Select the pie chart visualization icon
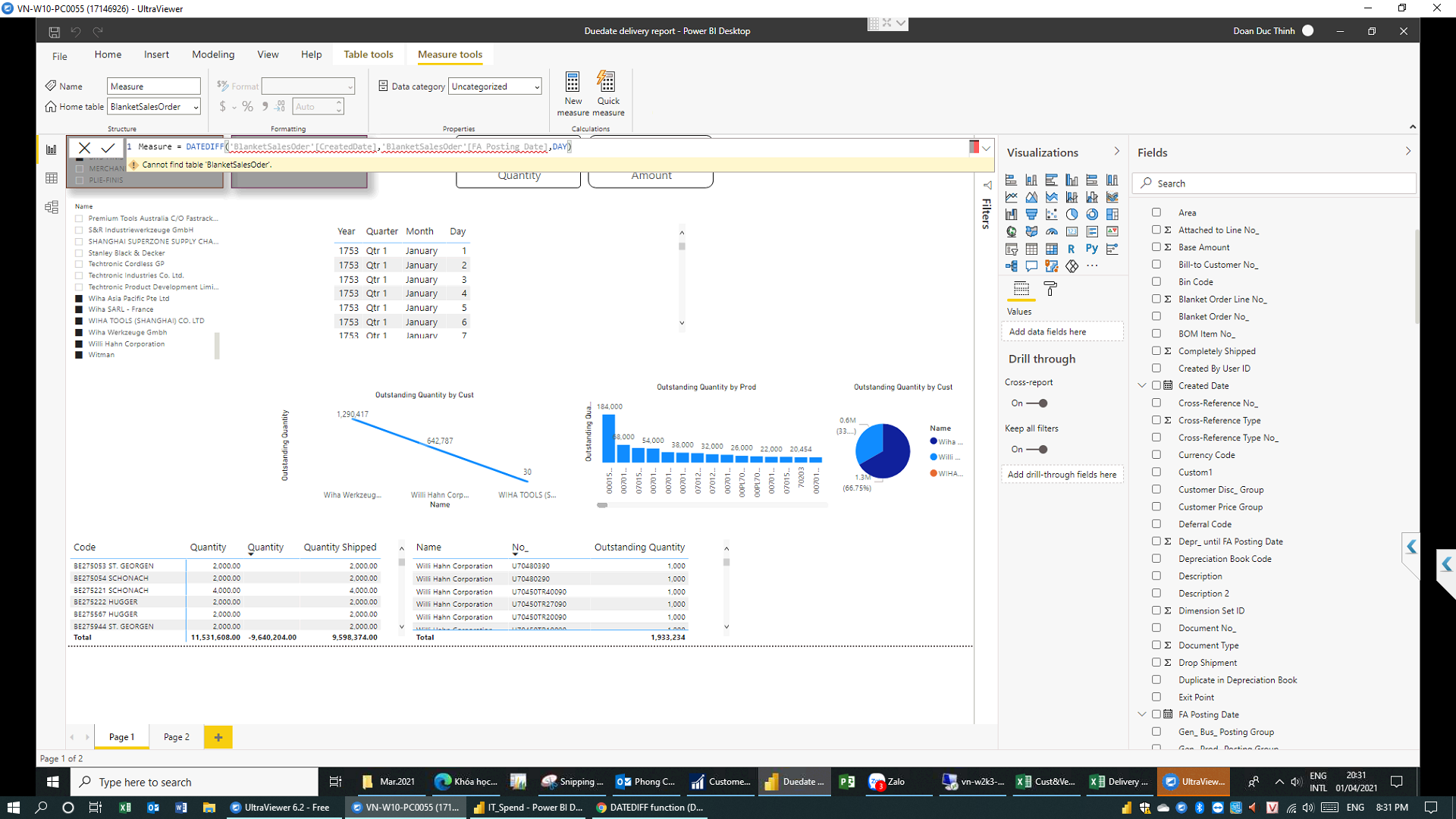Viewport: 1456px width, 819px height. [x=1072, y=215]
